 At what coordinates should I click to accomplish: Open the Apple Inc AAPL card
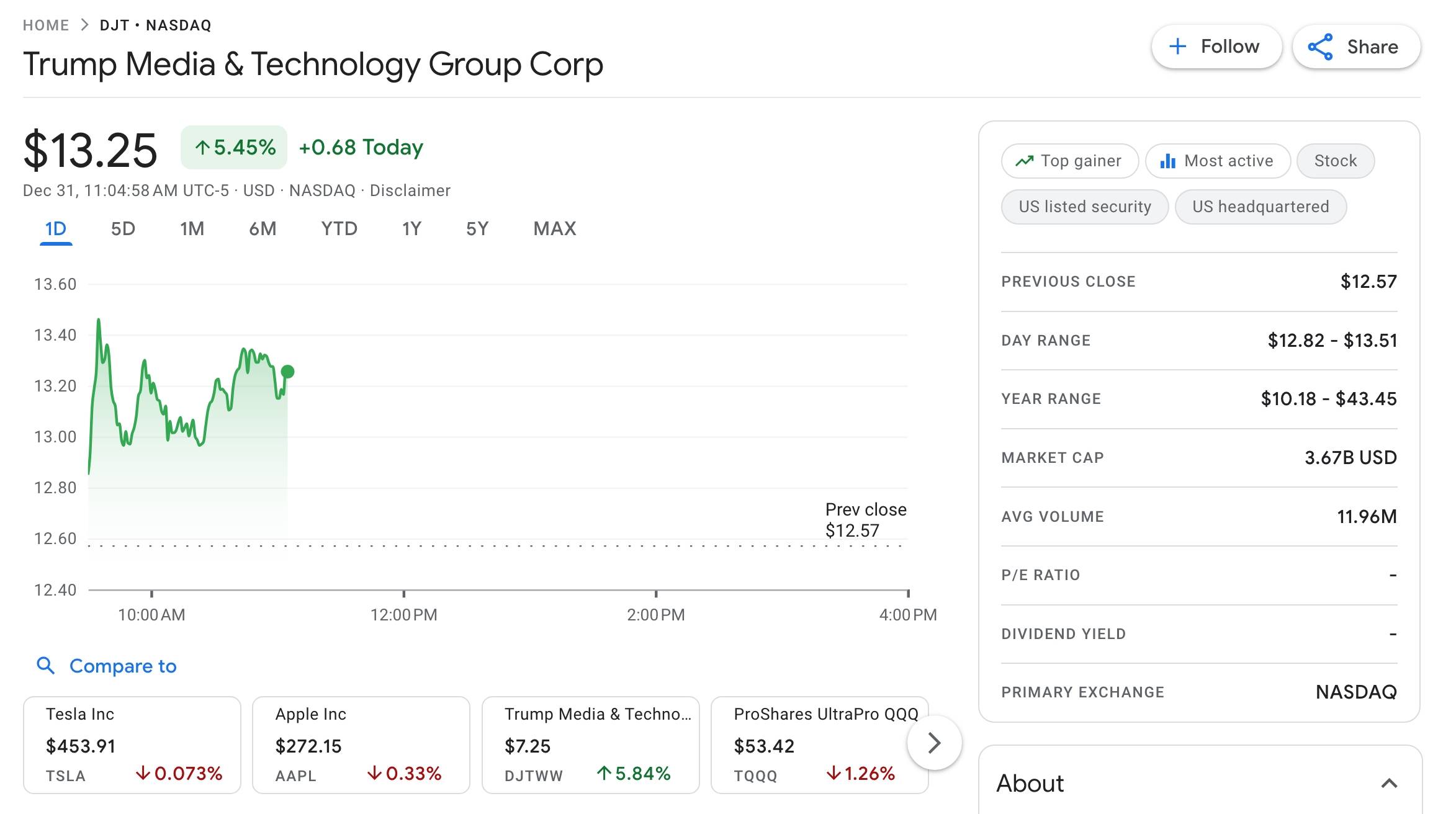(361, 745)
